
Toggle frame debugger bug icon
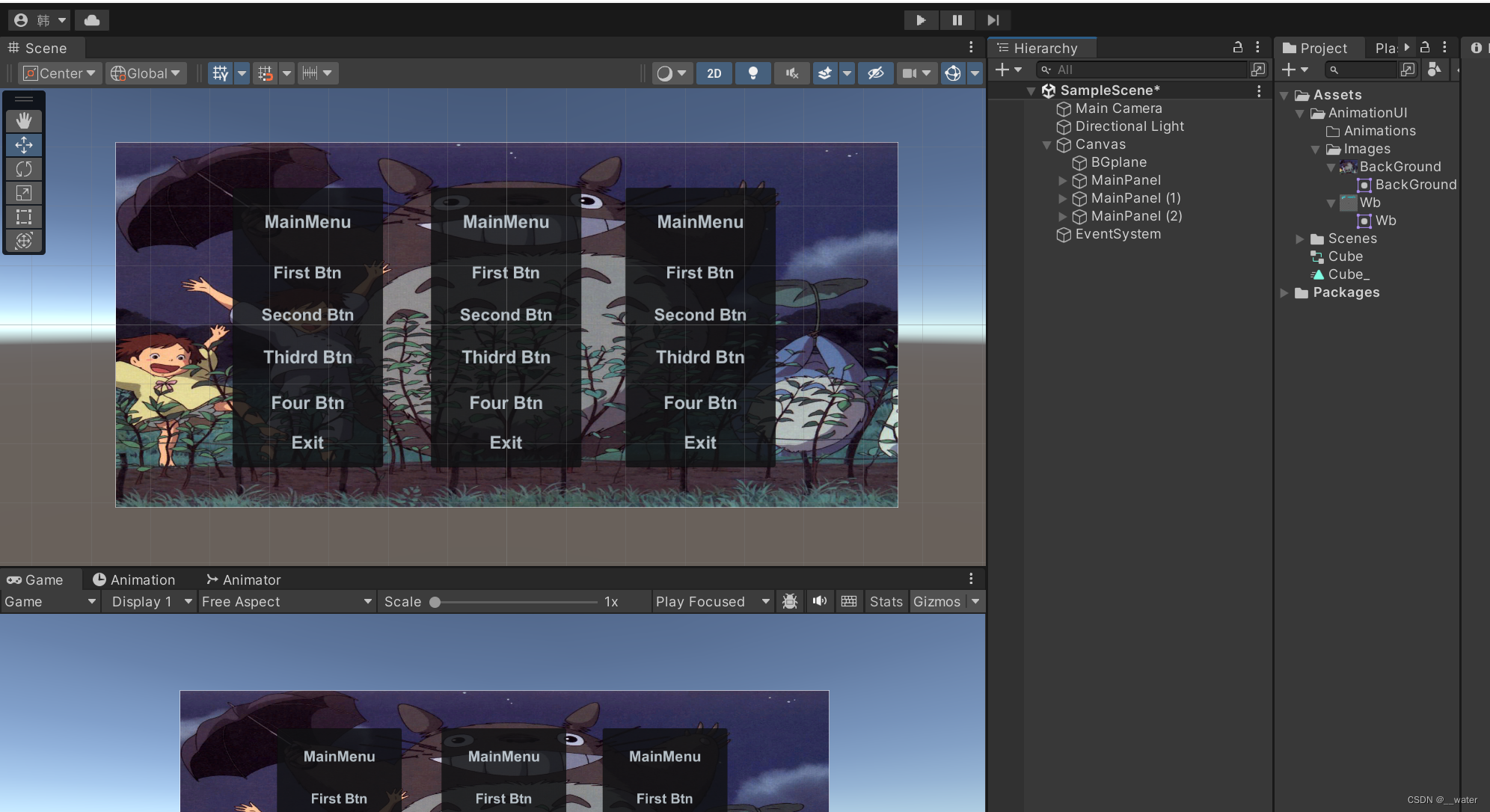[790, 602]
